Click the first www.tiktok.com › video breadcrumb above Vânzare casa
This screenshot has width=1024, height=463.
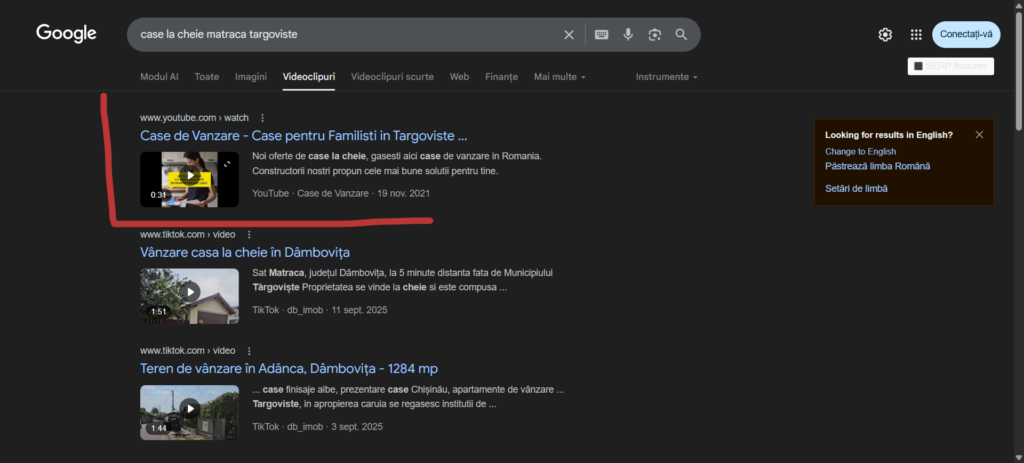tap(187, 234)
